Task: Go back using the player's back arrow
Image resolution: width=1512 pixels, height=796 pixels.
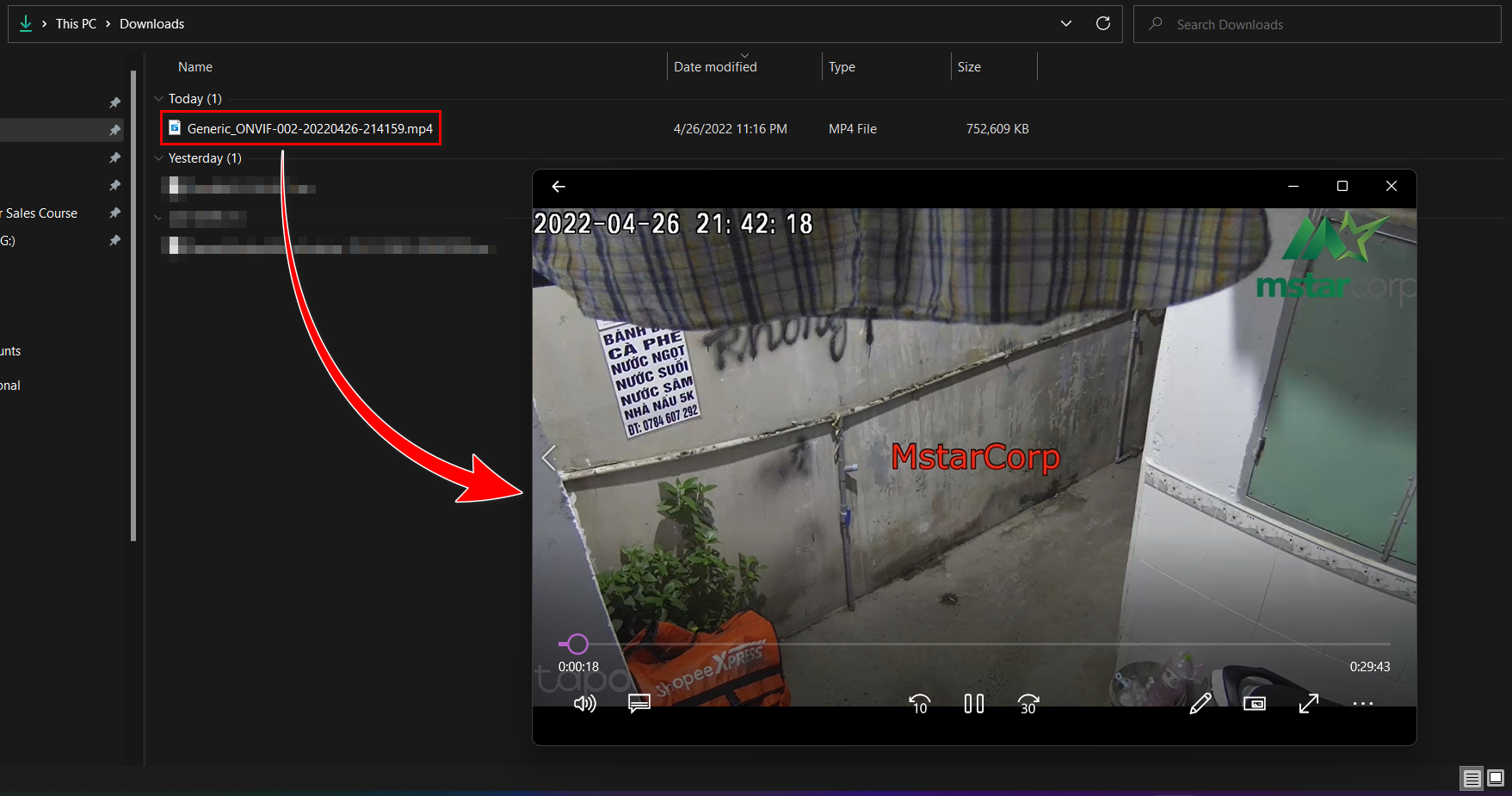Action: 558,186
